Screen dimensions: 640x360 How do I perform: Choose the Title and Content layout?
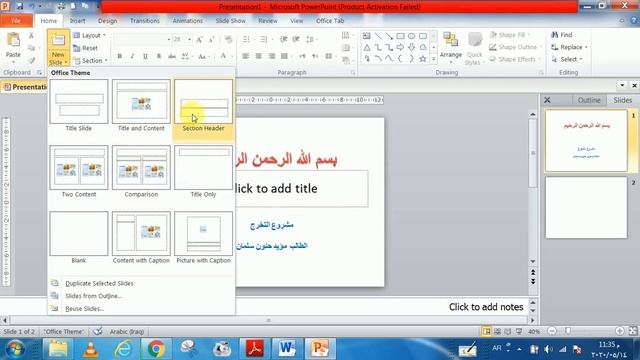pos(141,106)
